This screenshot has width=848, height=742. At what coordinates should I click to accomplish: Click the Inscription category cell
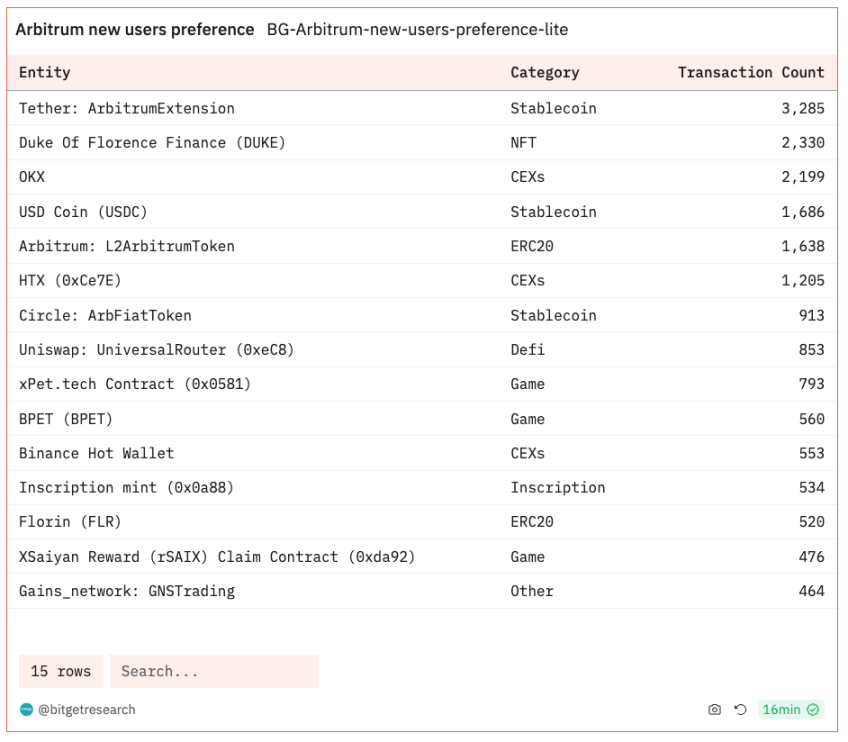tap(557, 488)
